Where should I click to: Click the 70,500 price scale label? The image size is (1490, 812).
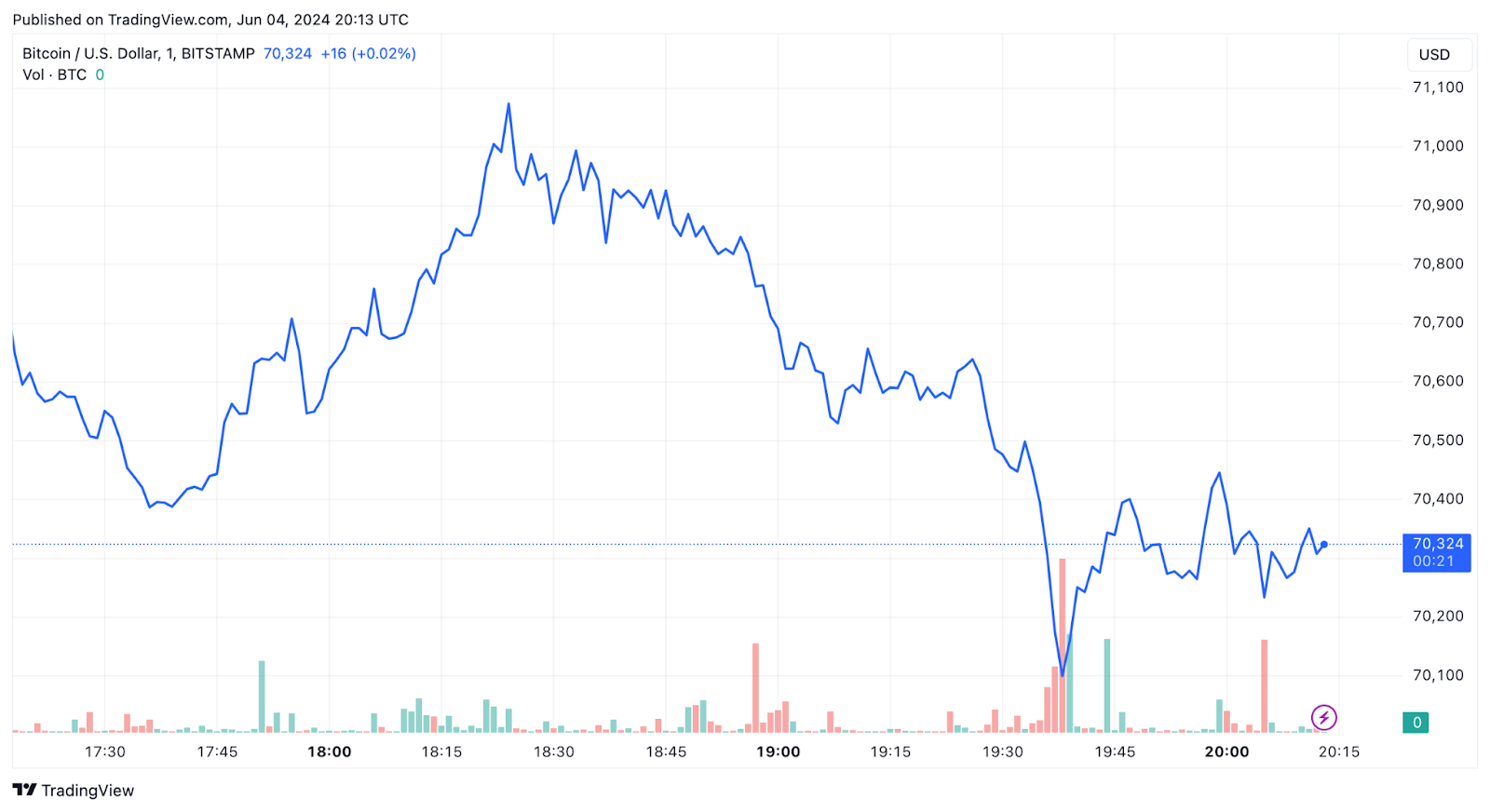tap(1438, 440)
